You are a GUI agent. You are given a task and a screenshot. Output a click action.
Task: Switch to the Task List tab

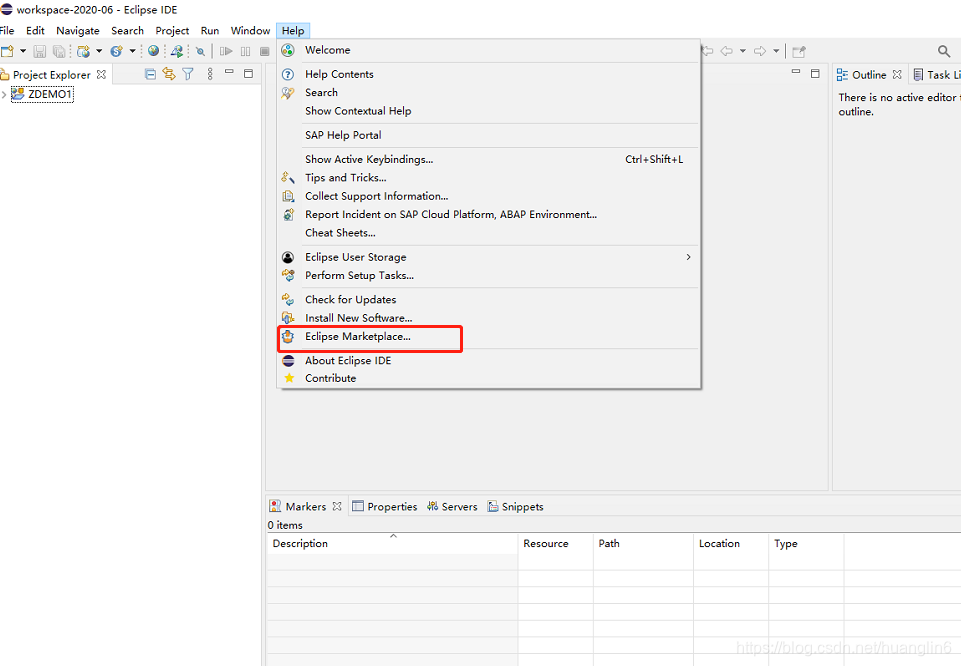[x=936, y=75]
